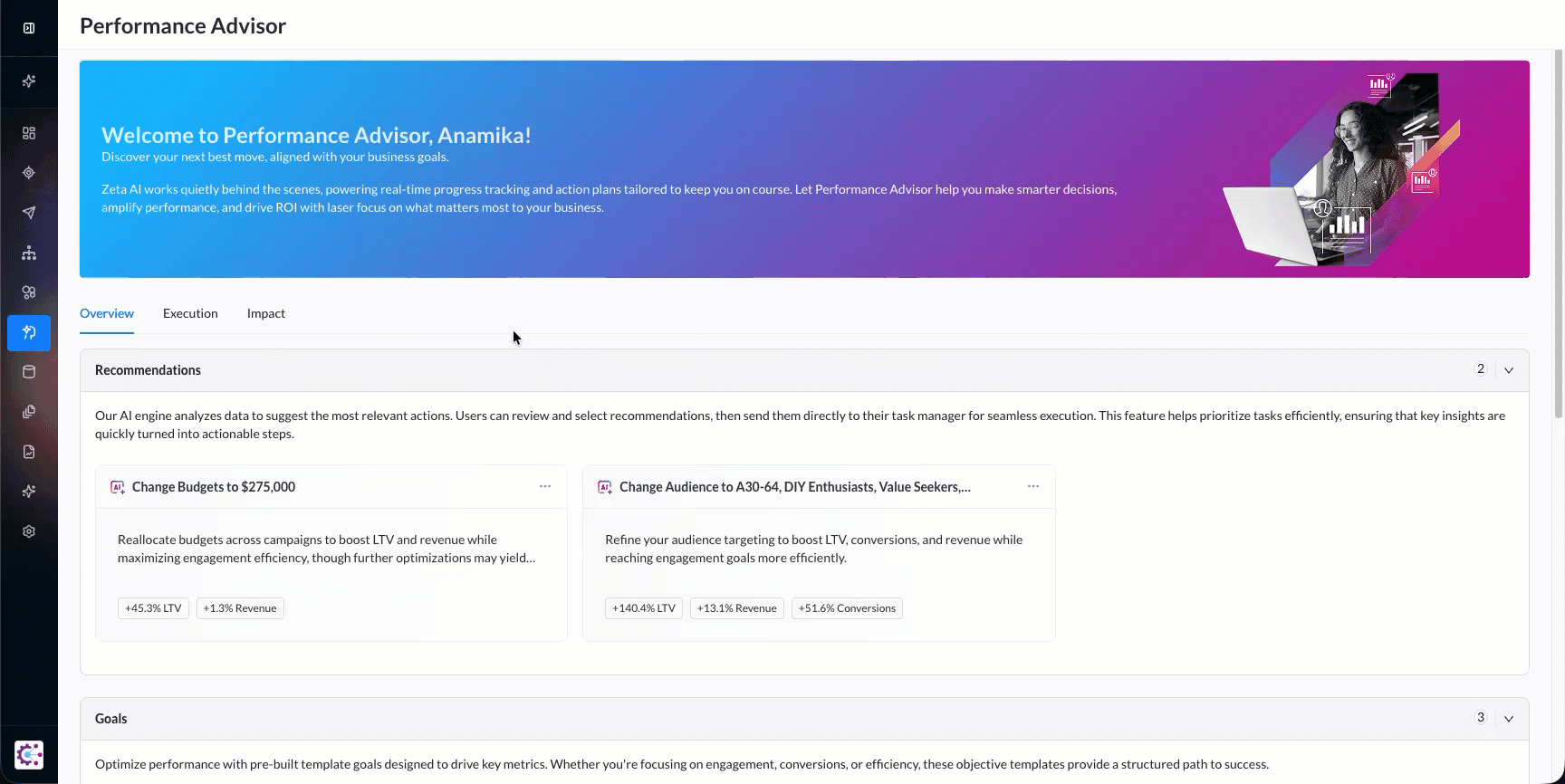This screenshot has height=784, width=1565.
Task: Click the vertical page scrollbar
Action: (1558, 235)
